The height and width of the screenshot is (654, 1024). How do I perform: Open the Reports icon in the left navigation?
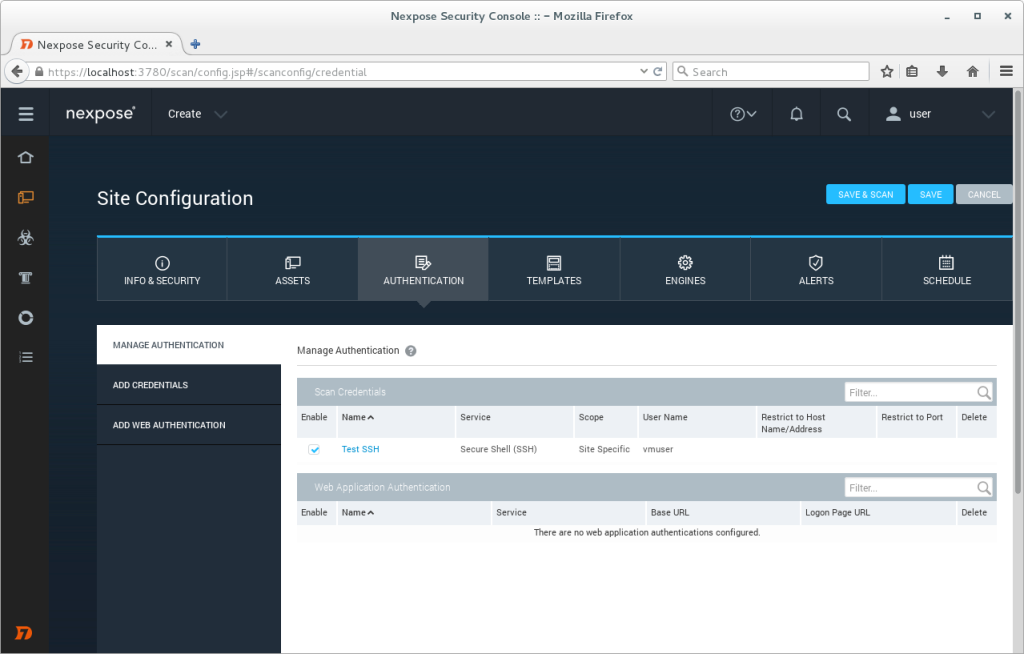pyautogui.click(x=25, y=317)
